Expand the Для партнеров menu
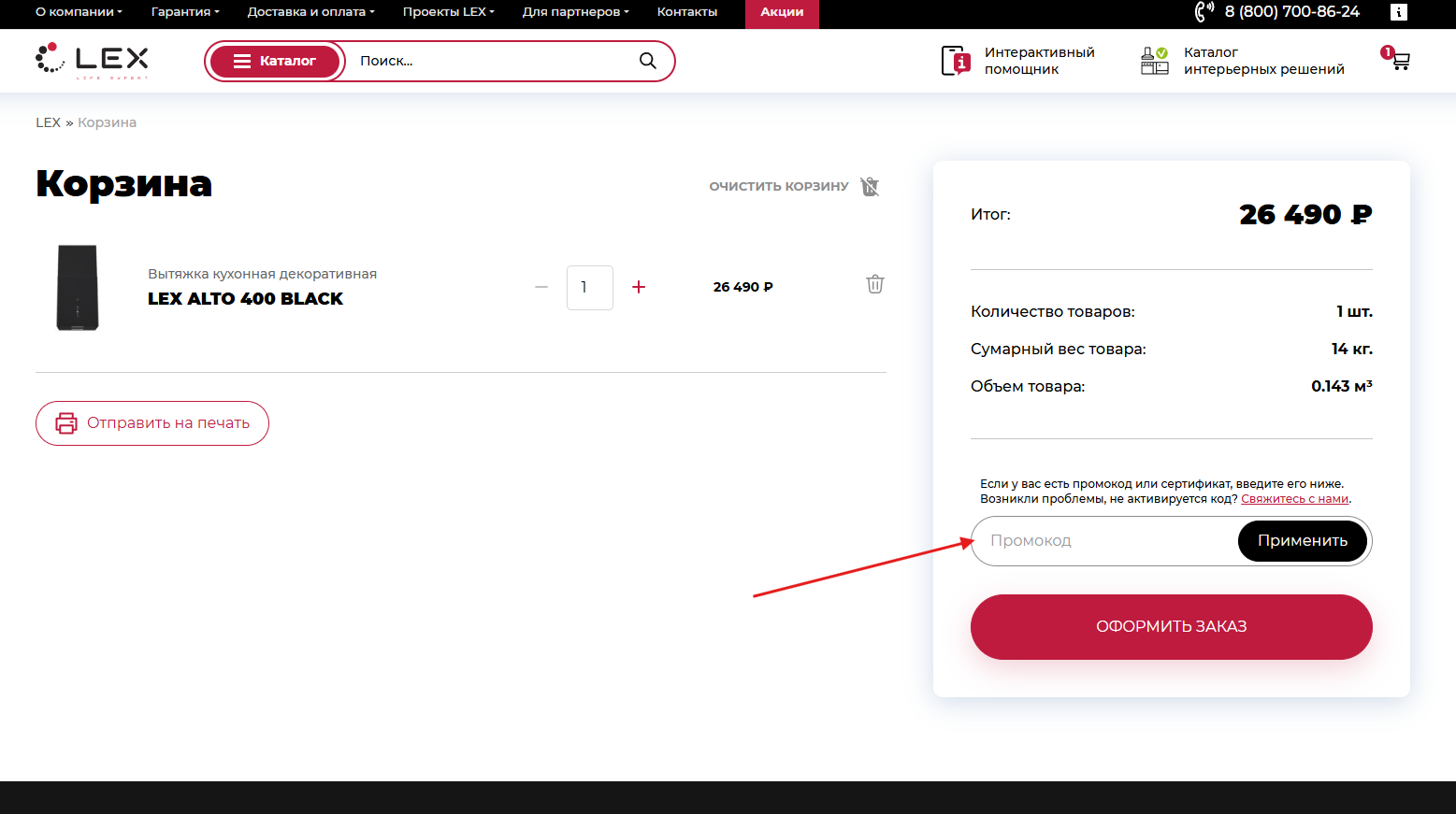 pos(576,12)
